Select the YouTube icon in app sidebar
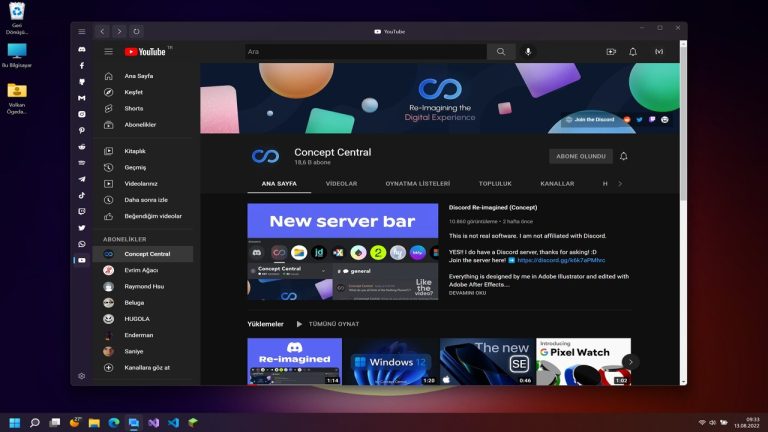The width and height of the screenshot is (768, 432). [82, 260]
